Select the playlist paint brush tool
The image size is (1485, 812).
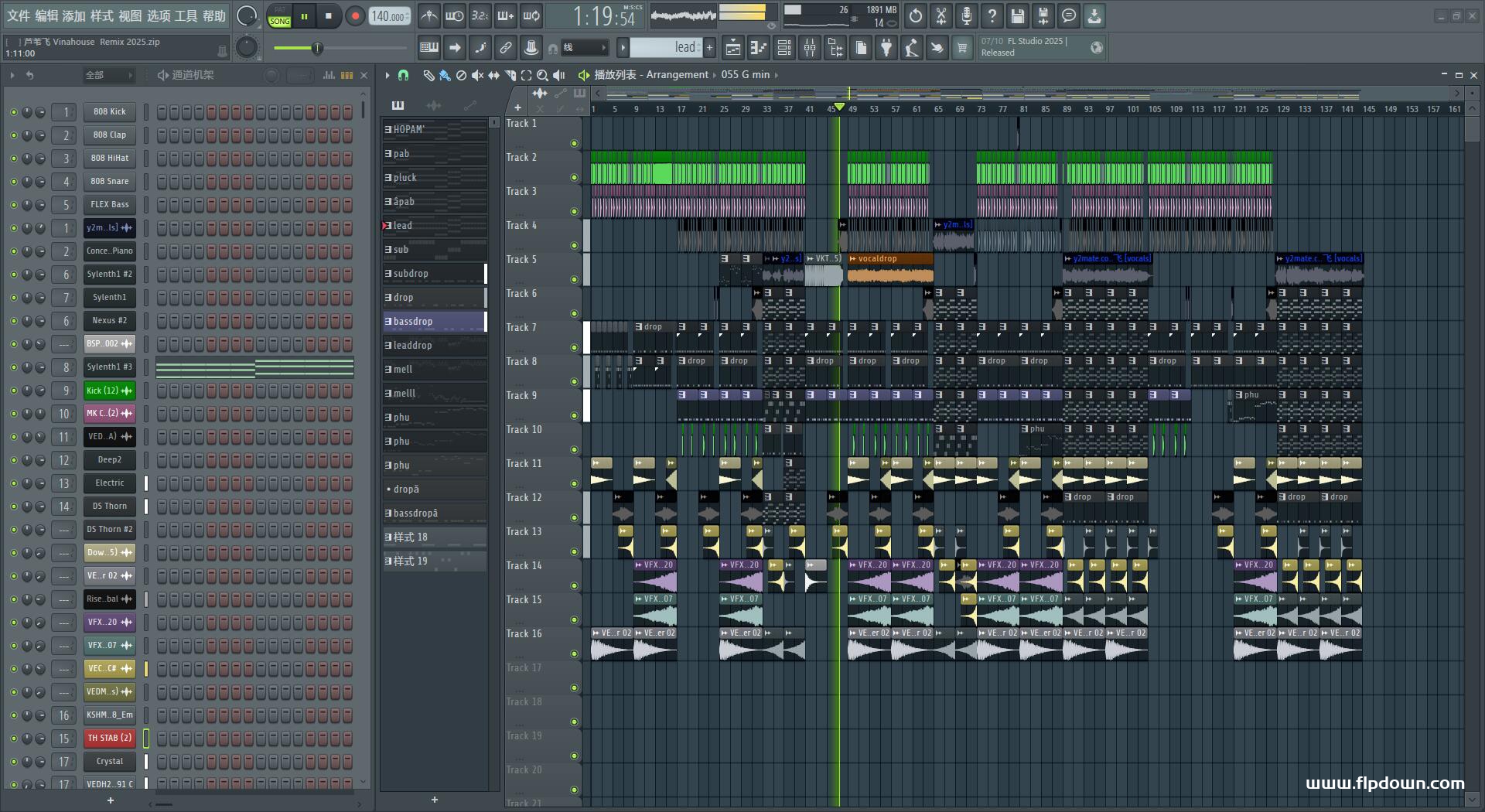(445, 75)
